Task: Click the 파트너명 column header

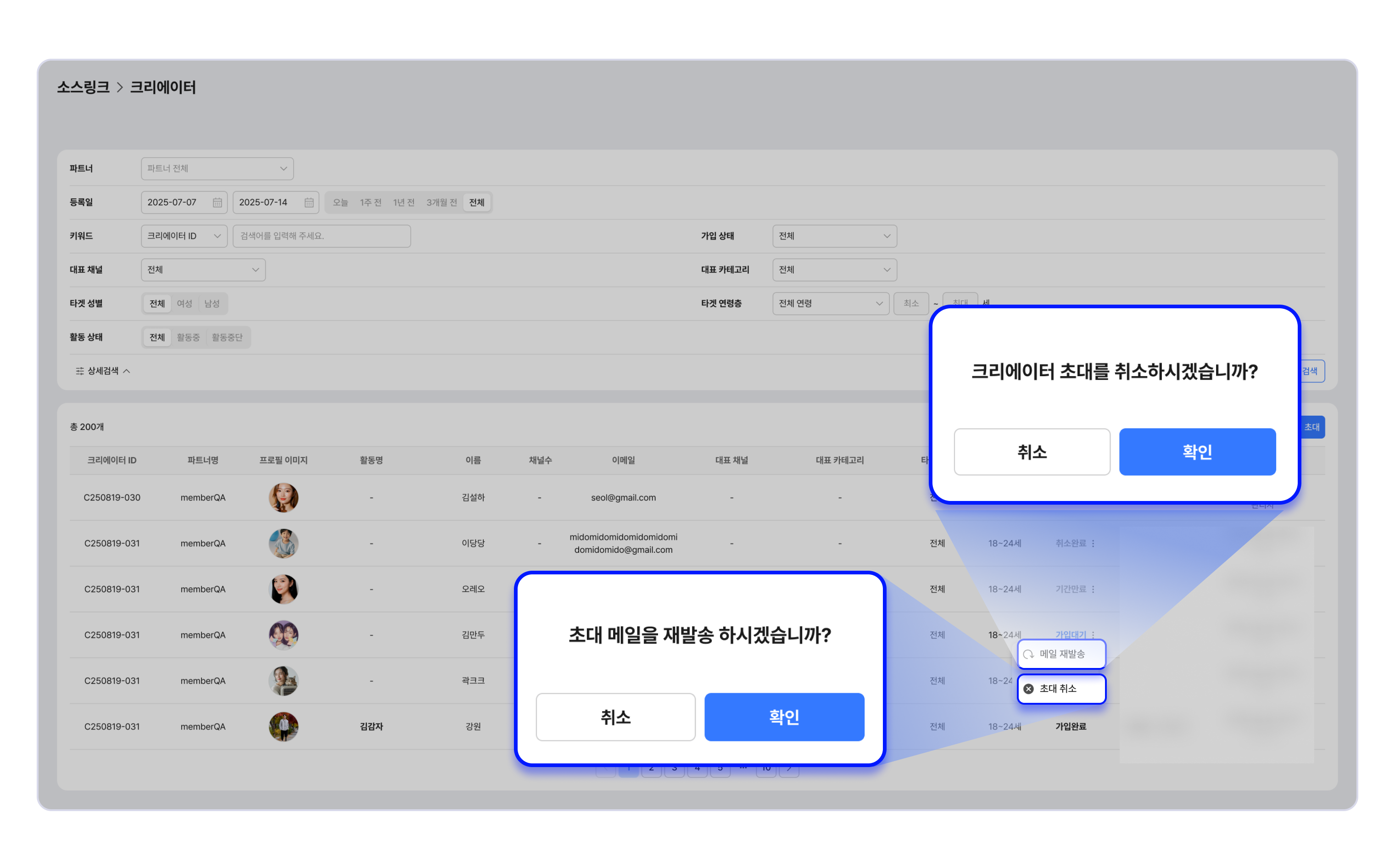Action: tap(203, 461)
